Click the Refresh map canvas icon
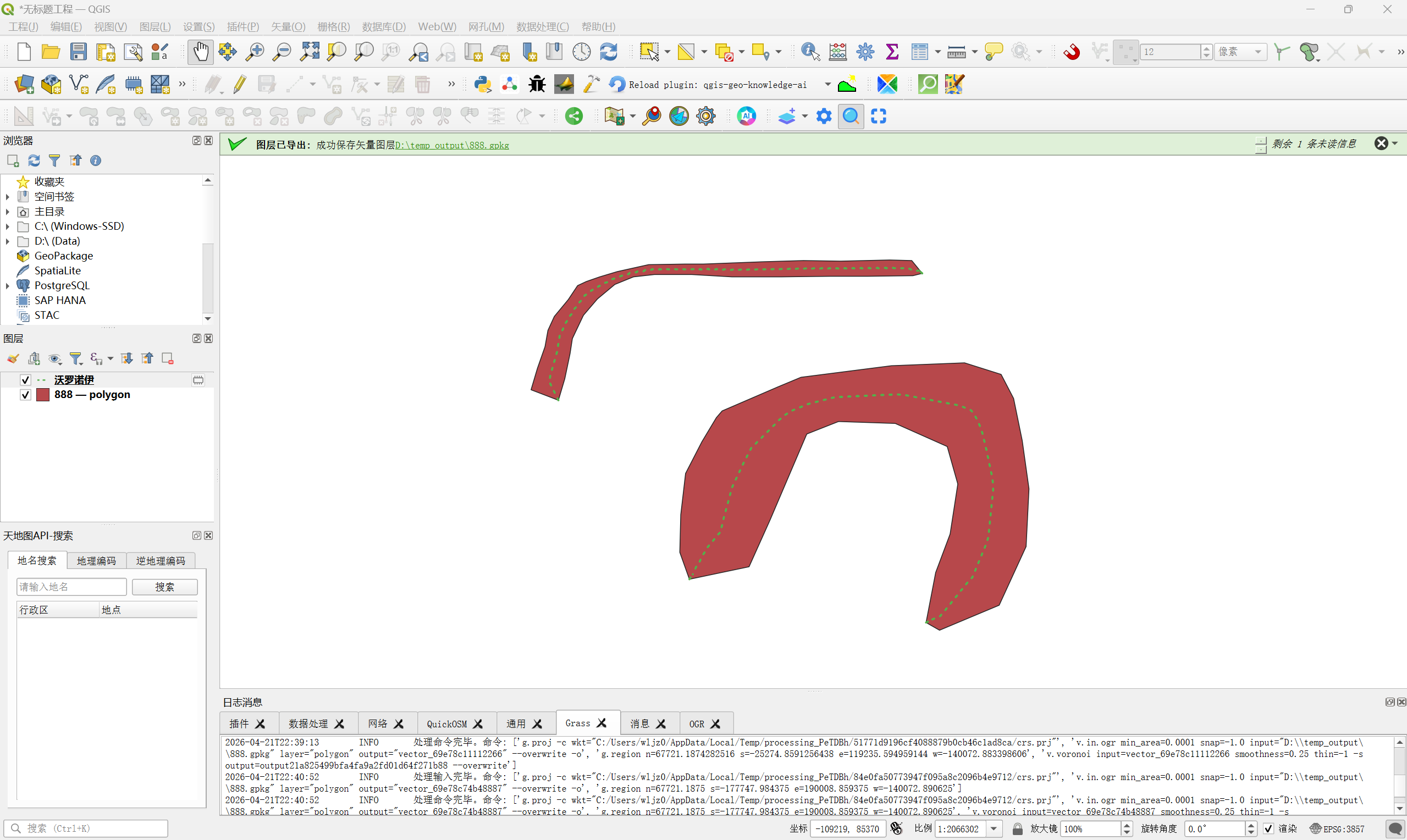The height and width of the screenshot is (840, 1407). point(609,52)
